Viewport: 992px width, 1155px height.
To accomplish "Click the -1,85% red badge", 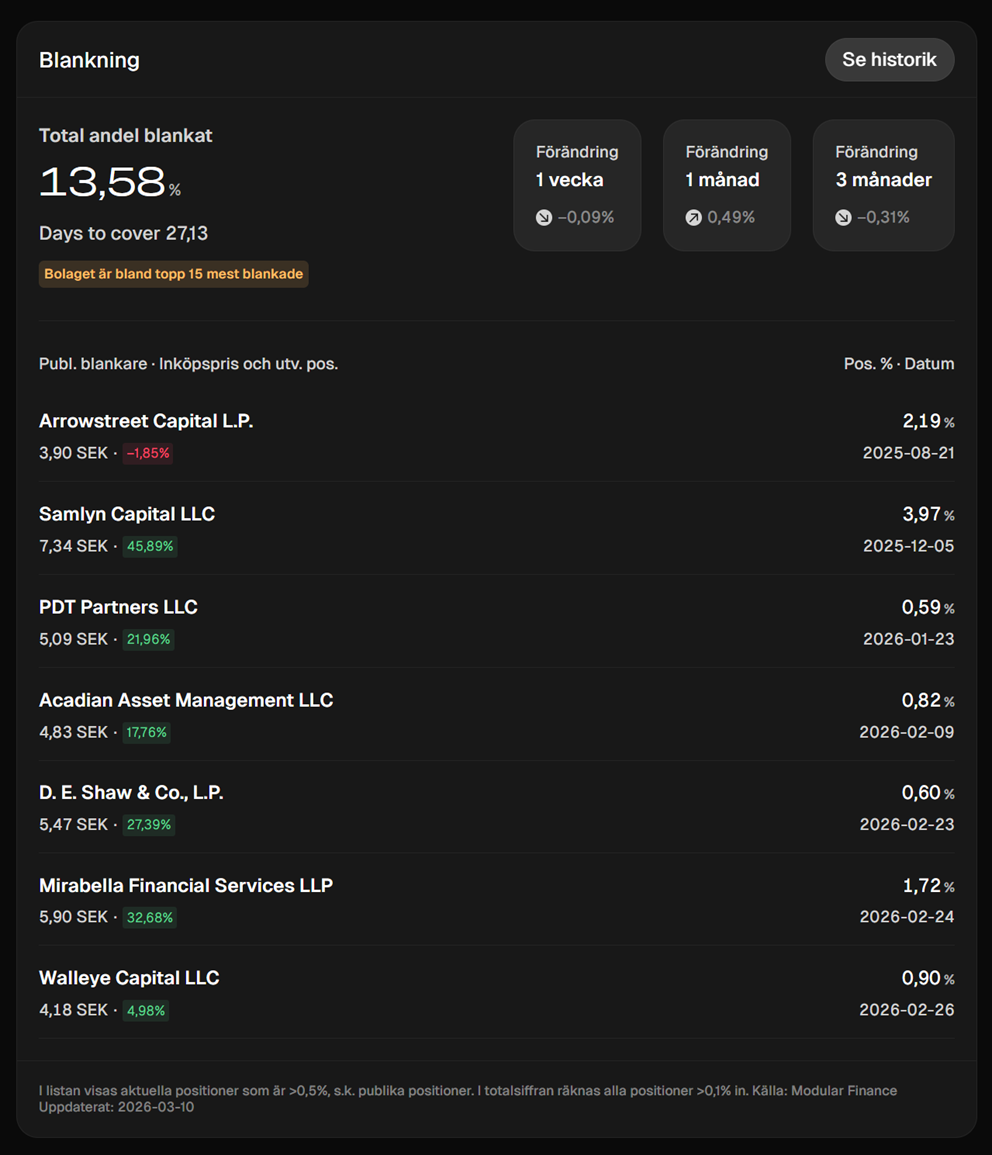I will coord(148,453).
